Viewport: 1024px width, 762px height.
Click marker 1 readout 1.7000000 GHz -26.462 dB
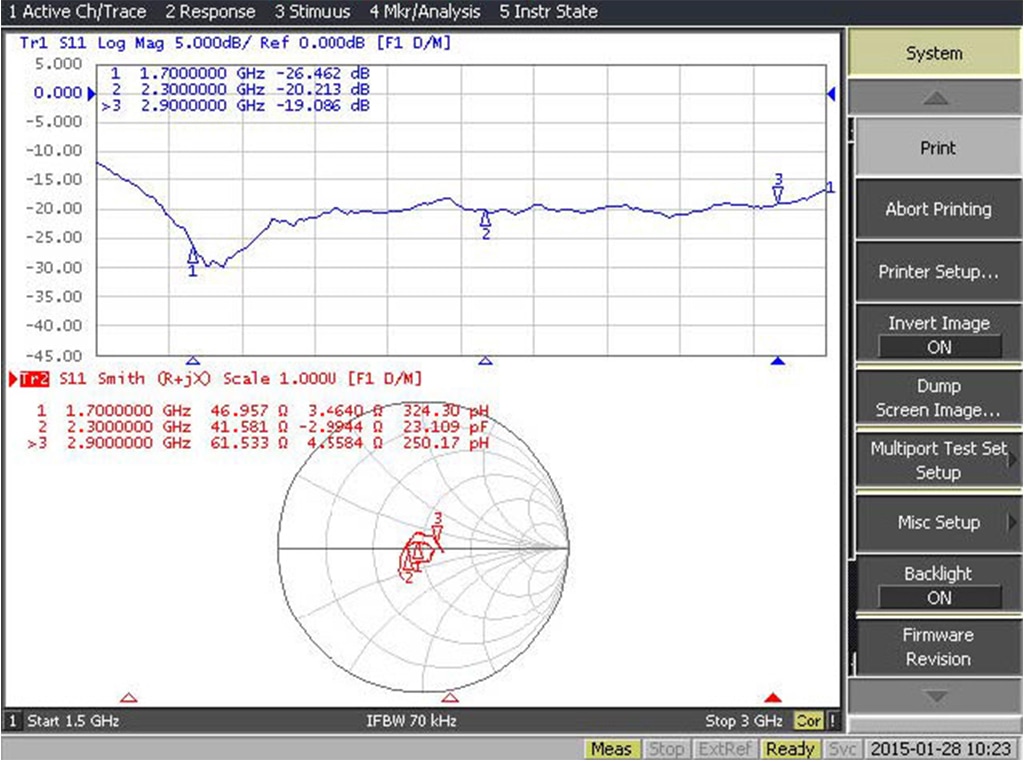240,73
